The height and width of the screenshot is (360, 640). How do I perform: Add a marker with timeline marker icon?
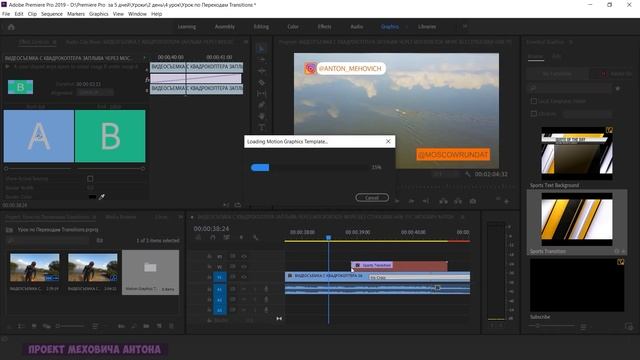[x=241, y=238]
